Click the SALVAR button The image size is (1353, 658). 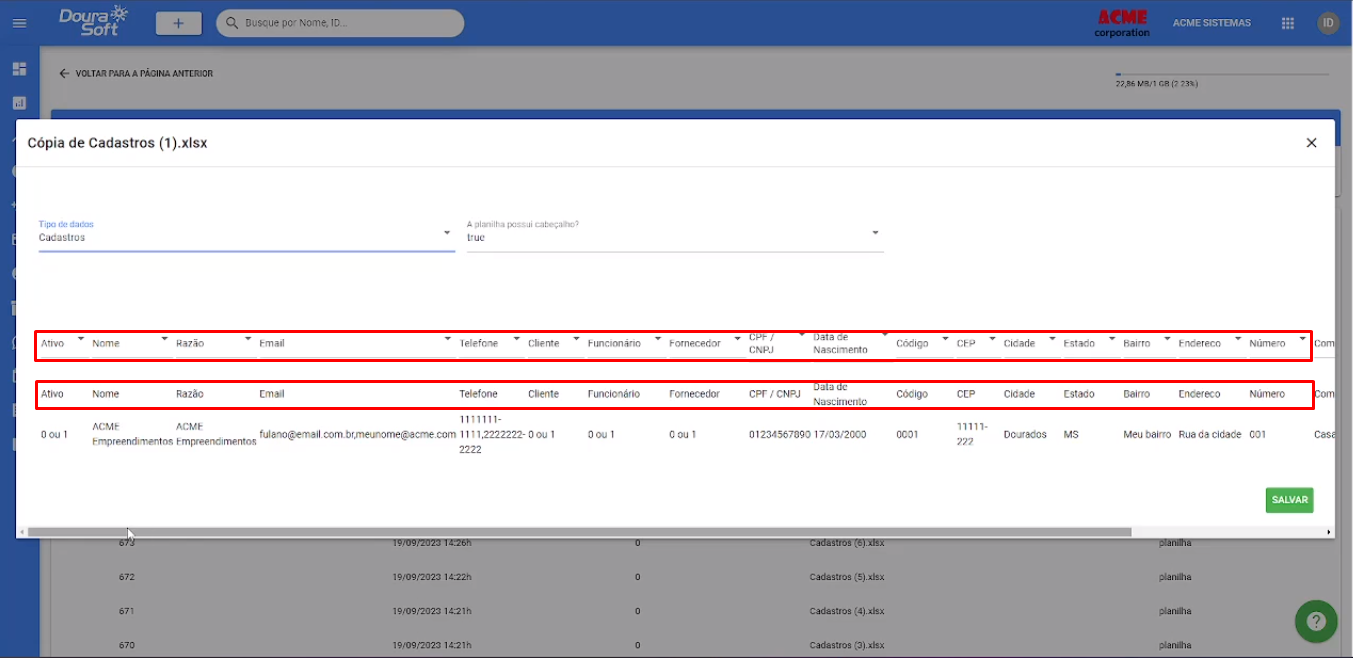(x=1288, y=500)
